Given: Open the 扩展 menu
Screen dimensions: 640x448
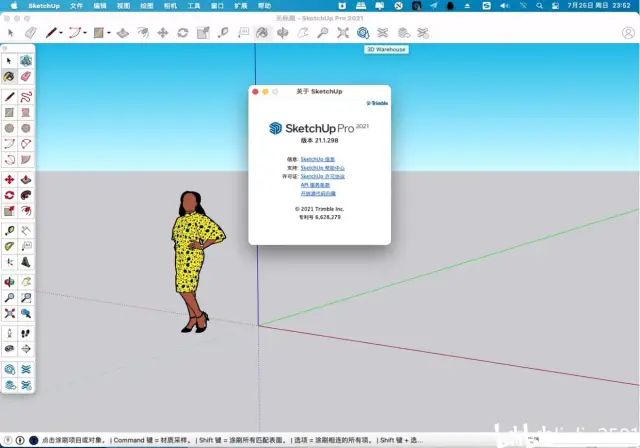Looking at the screenshot, I should point(241,6).
